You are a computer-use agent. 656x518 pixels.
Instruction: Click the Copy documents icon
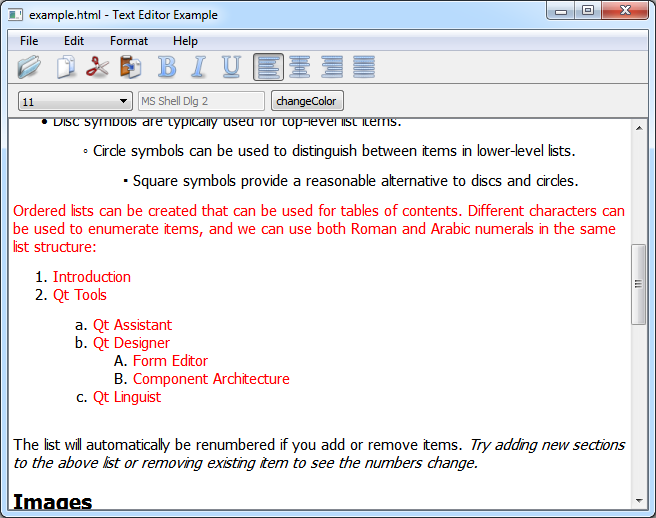66,67
